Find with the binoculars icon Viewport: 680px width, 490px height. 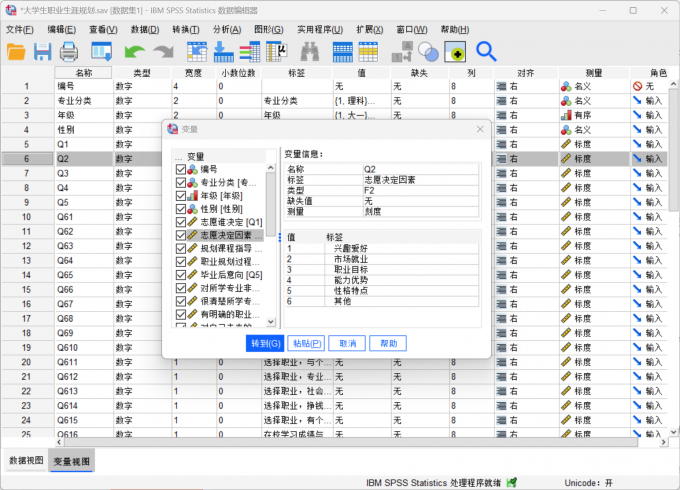click(x=310, y=52)
